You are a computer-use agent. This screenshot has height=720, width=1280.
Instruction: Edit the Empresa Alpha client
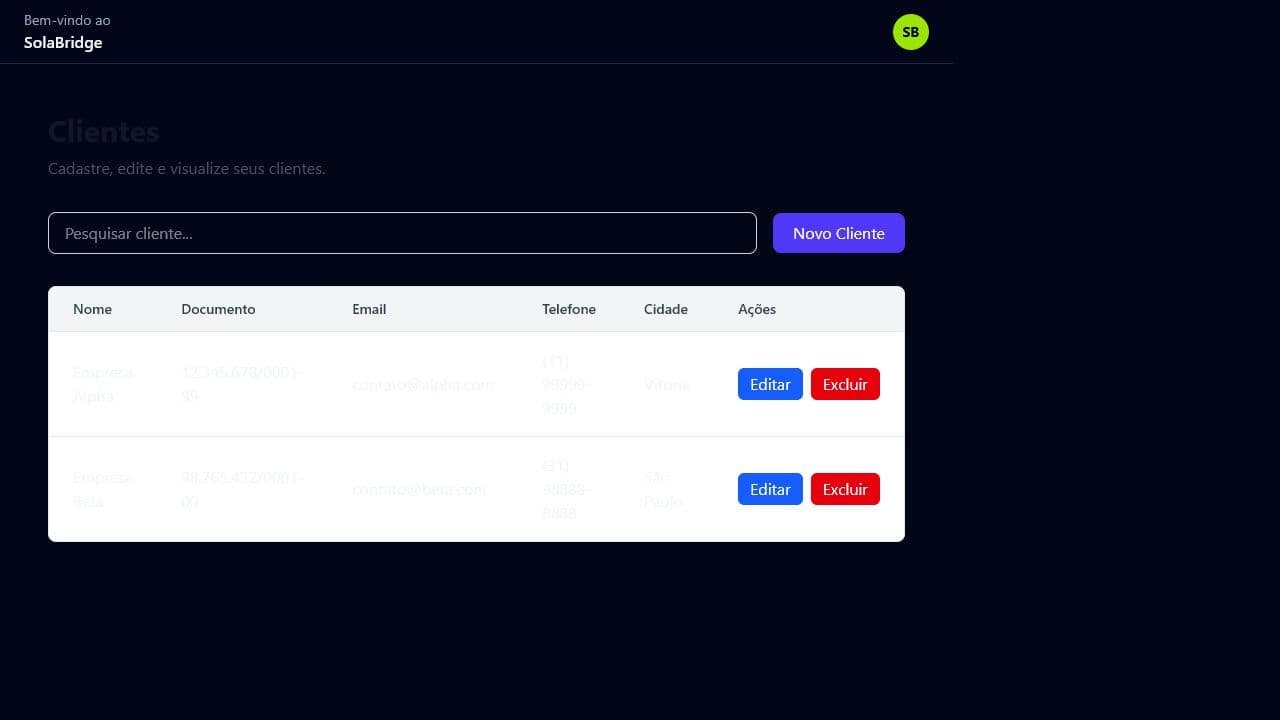(770, 384)
